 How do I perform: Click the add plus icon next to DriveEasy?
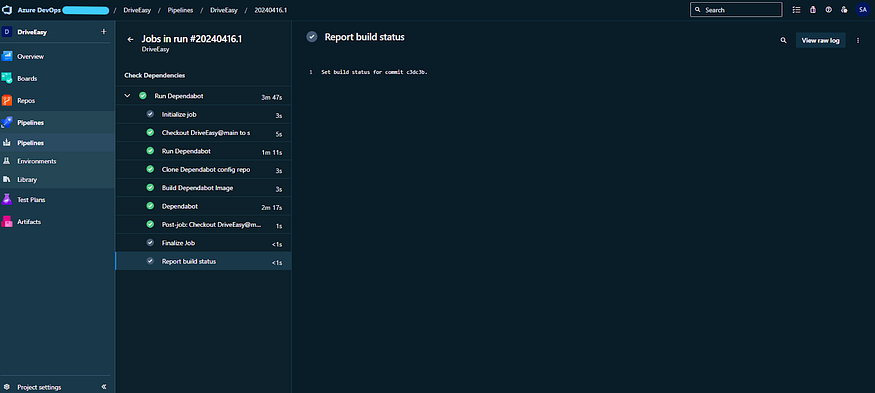(x=103, y=32)
